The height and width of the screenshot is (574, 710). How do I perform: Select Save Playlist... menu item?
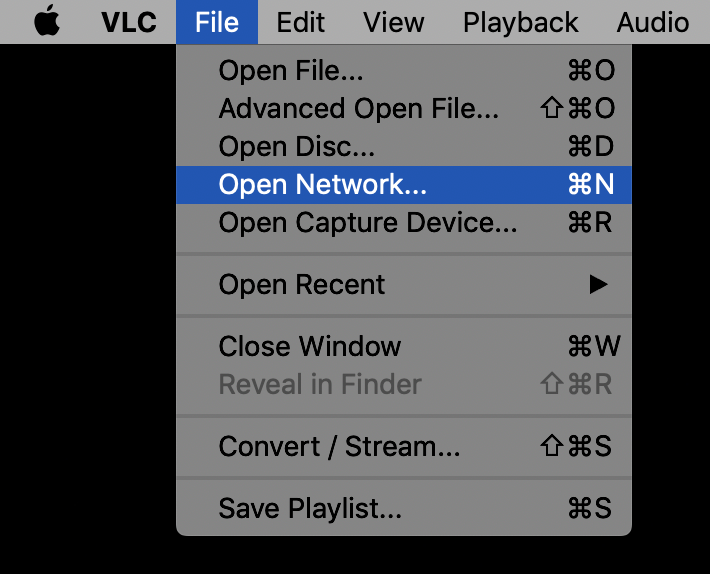click(x=404, y=508)
